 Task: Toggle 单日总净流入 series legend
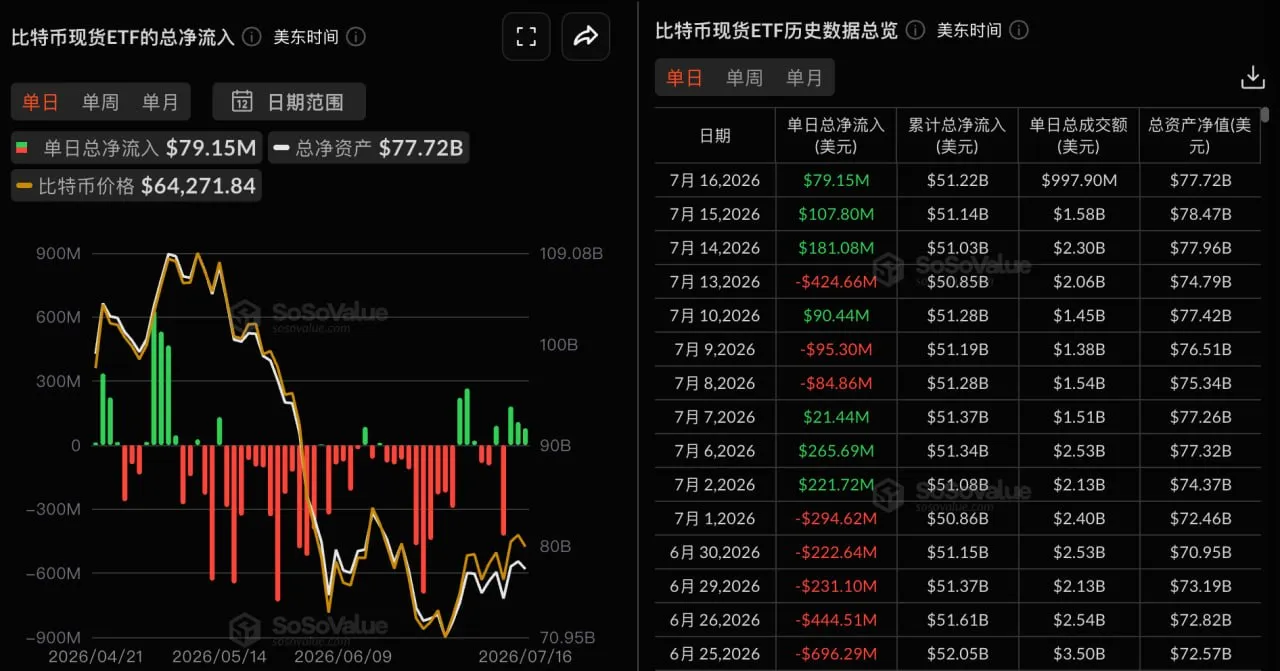(x=135, y=149)
